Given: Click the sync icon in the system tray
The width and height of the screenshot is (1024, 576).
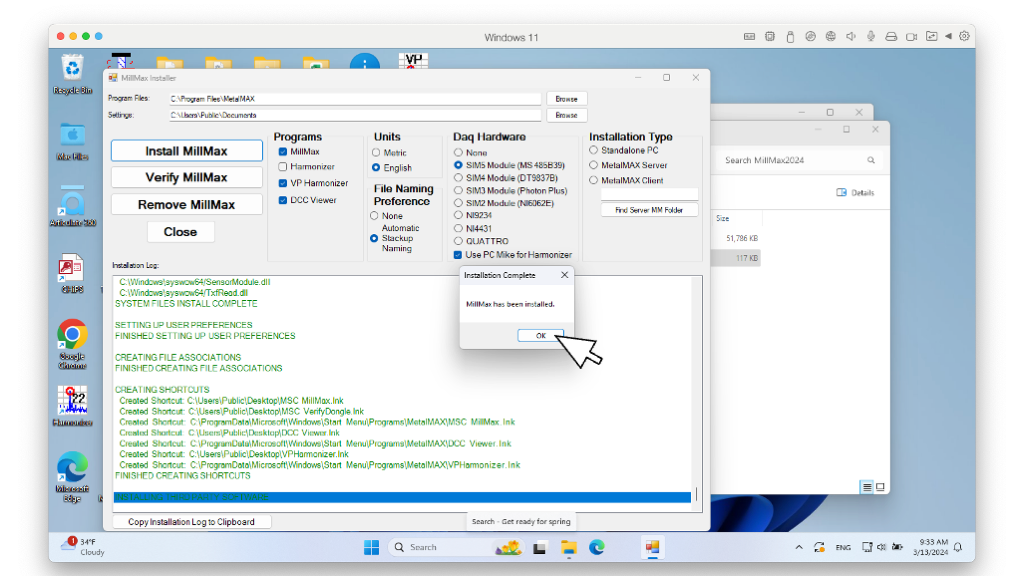Looking at the screenshot, I should click(819, 547).
